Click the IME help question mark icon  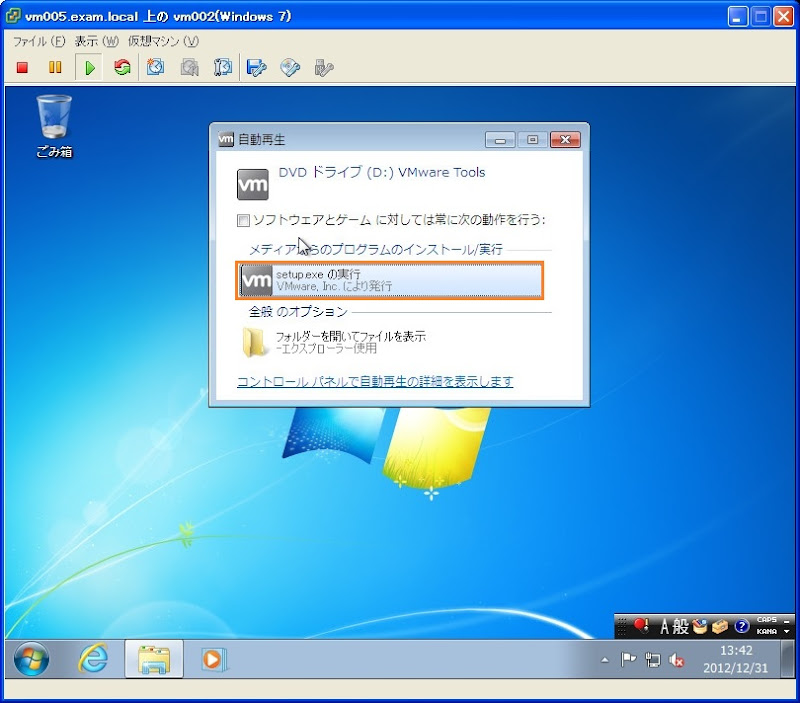pos(742,626)
